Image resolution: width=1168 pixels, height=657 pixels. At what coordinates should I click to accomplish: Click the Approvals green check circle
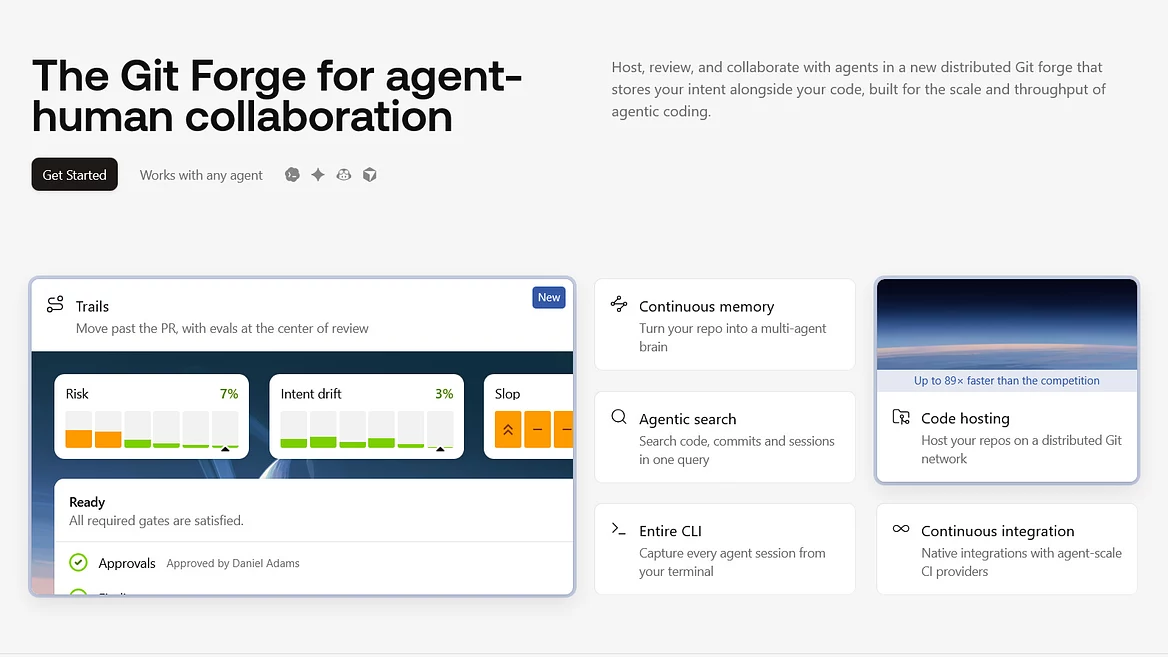(x=78, y=562)
